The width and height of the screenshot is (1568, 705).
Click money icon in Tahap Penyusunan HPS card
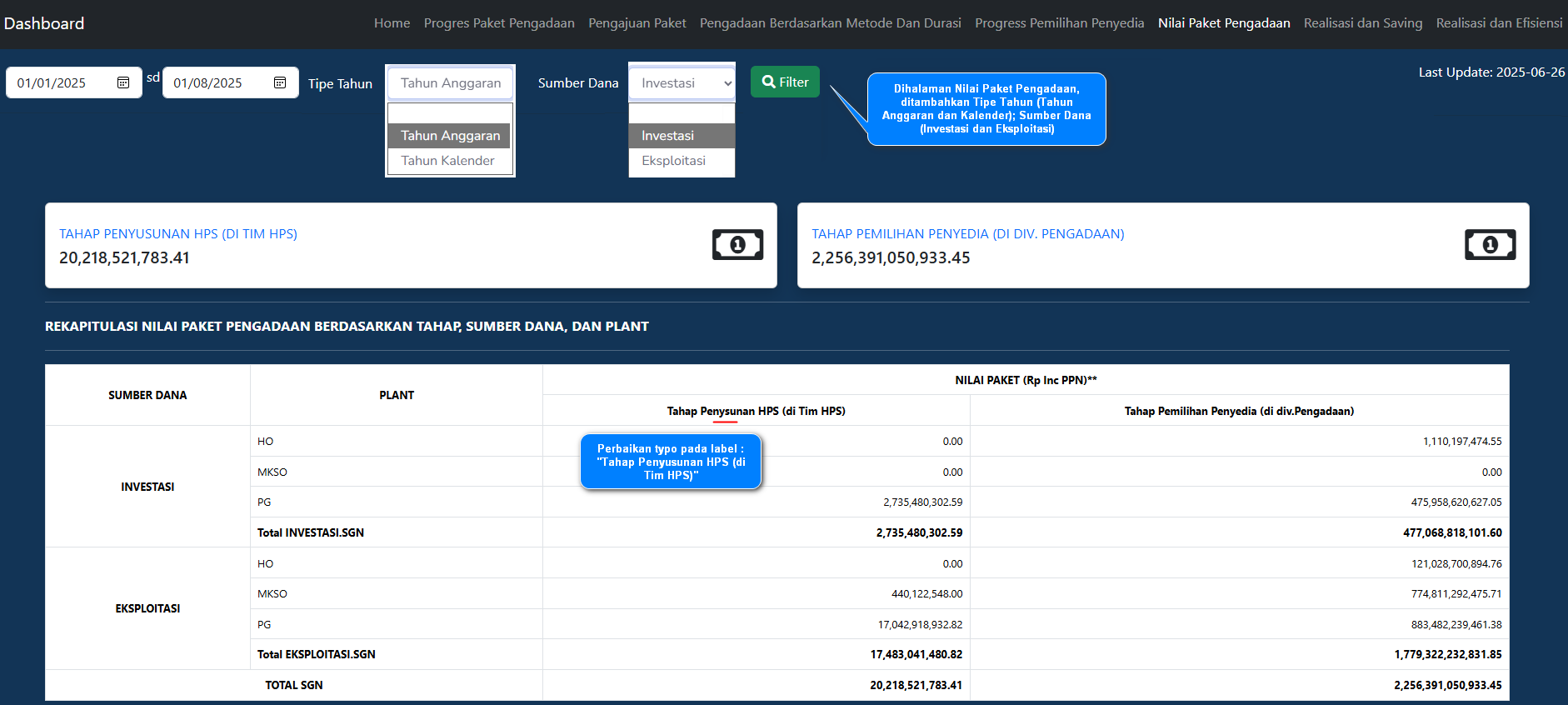tap(737, 245)
